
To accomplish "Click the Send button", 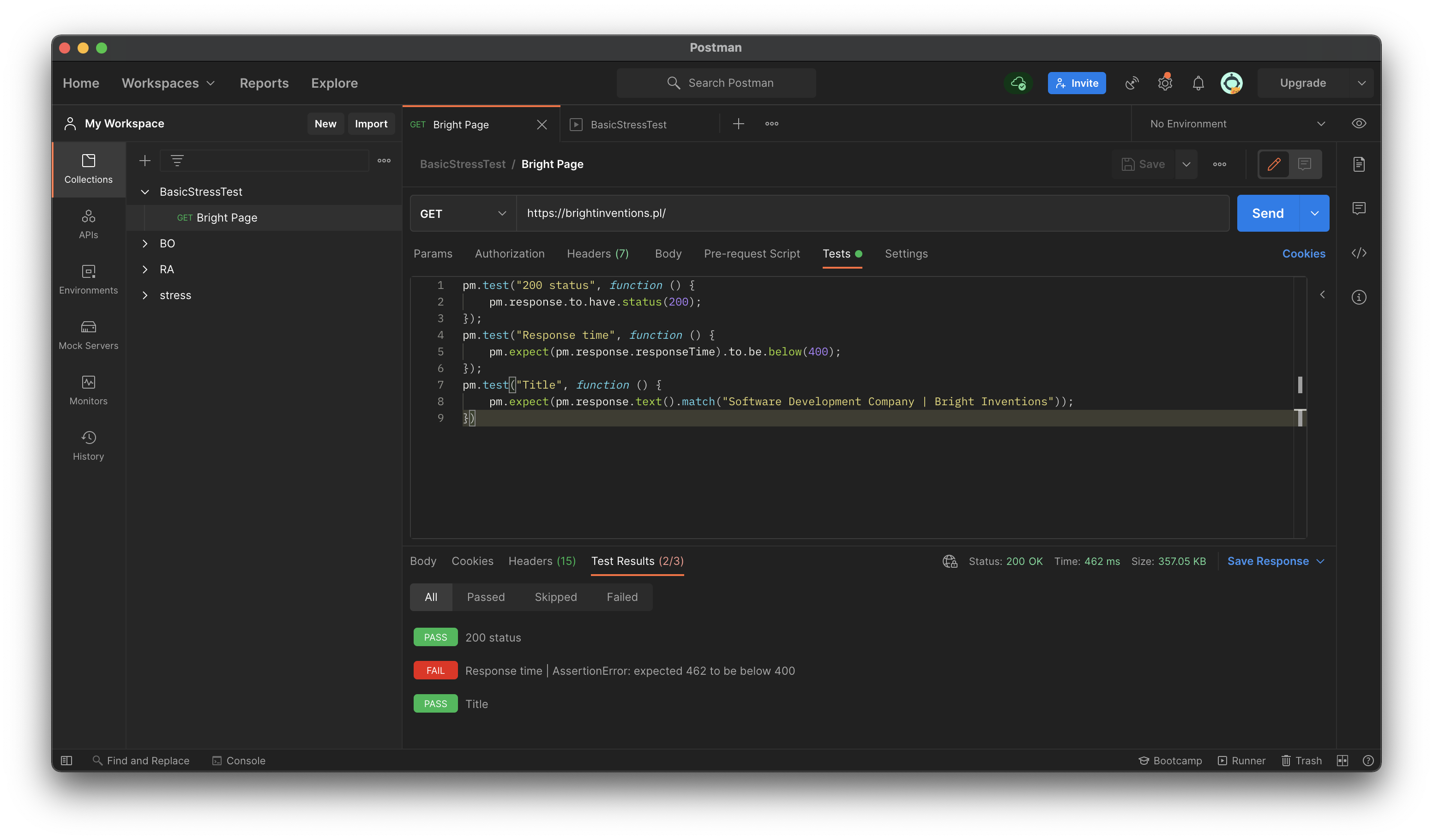I will tap(1267, 213).
